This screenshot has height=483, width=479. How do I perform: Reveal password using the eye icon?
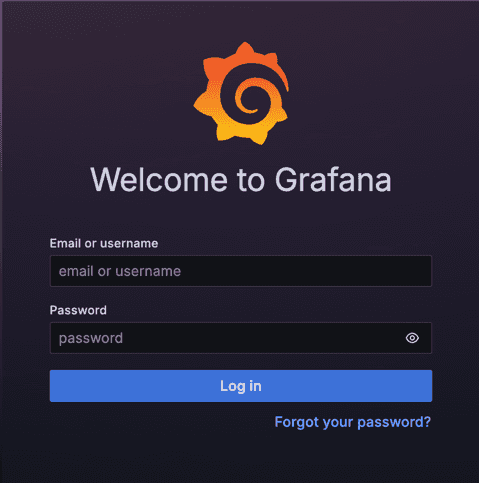(x=412, y=338)
